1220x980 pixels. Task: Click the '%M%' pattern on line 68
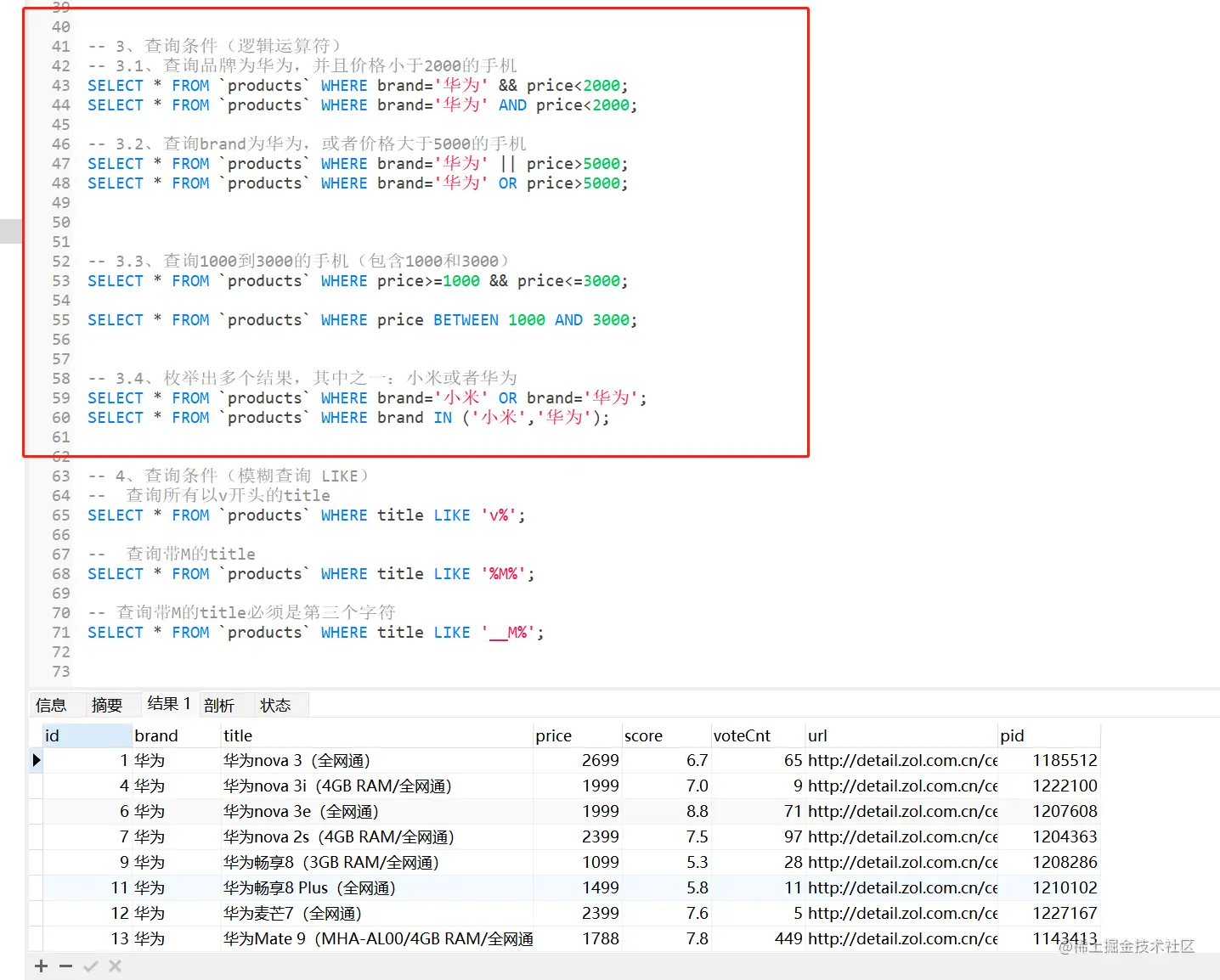pos(503,574)
